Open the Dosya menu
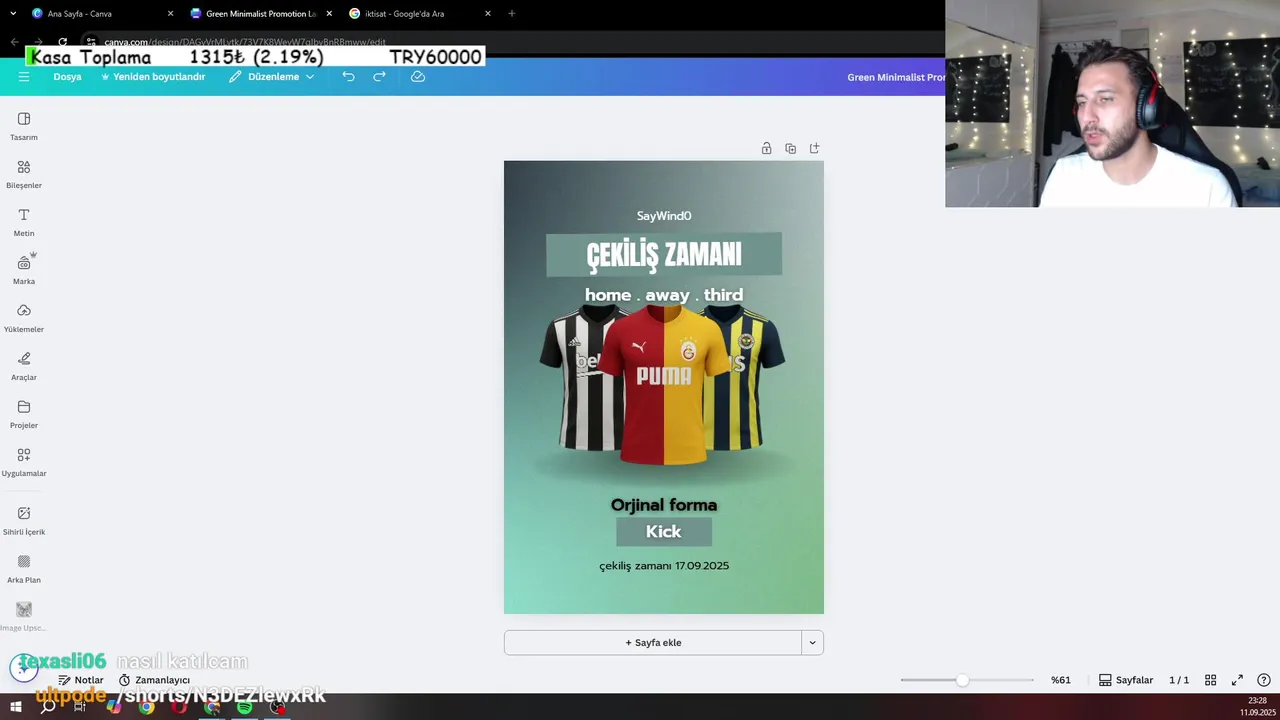 [x=67, y=77]
